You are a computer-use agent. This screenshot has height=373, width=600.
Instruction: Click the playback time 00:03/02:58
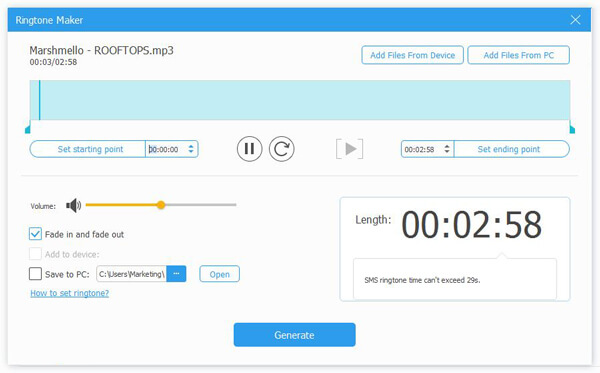[53, 62]
